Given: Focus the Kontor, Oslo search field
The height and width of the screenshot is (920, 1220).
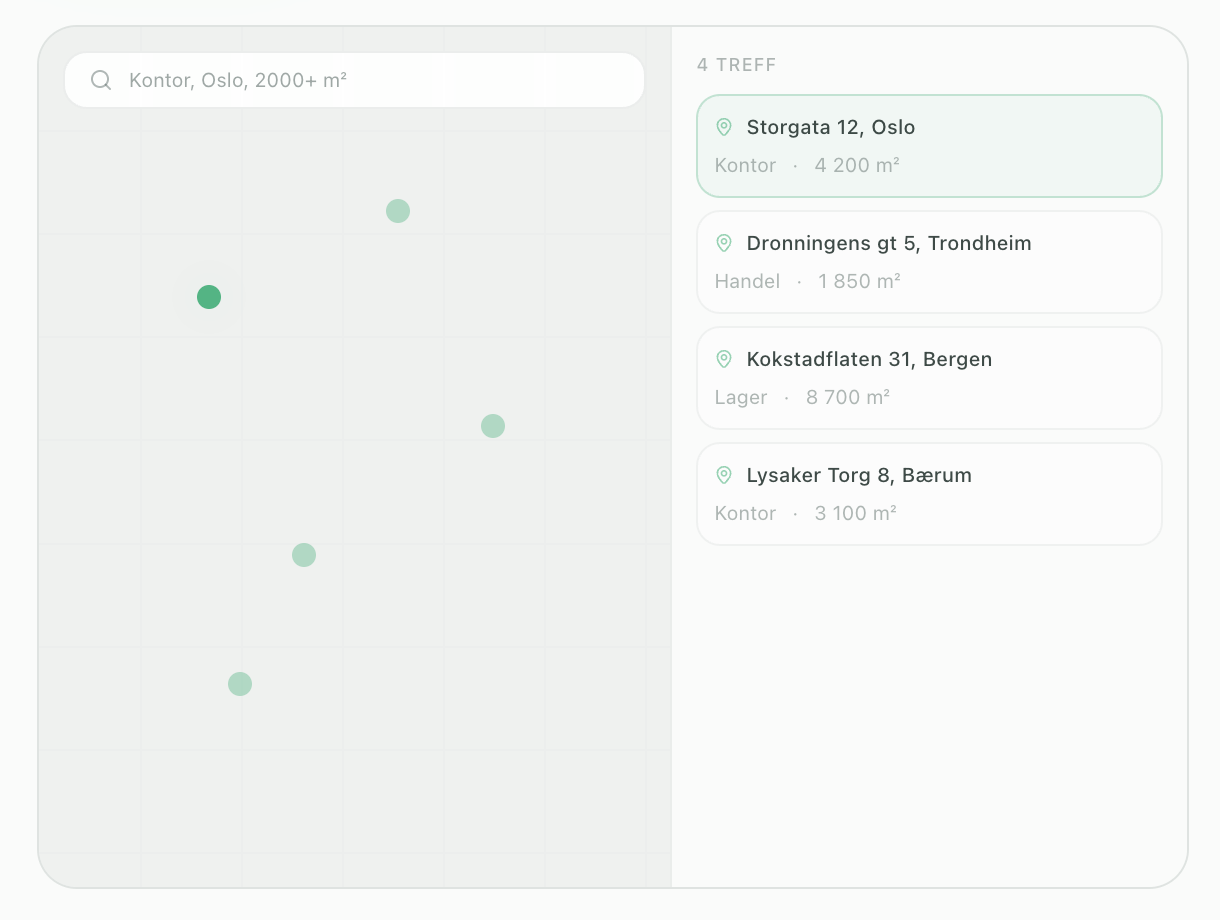Looking at the screenshot, I should coord(354,80).
